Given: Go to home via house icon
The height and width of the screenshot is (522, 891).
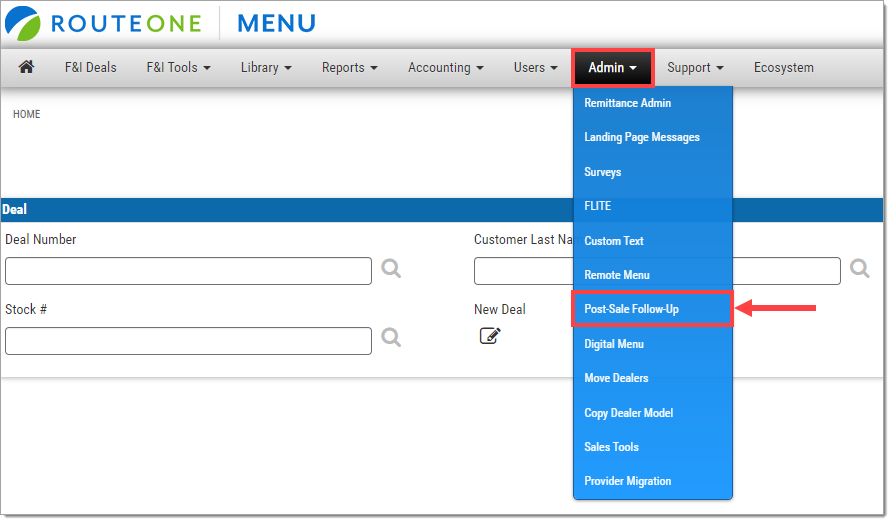Looking at the screenshot, I should [26, 67].
